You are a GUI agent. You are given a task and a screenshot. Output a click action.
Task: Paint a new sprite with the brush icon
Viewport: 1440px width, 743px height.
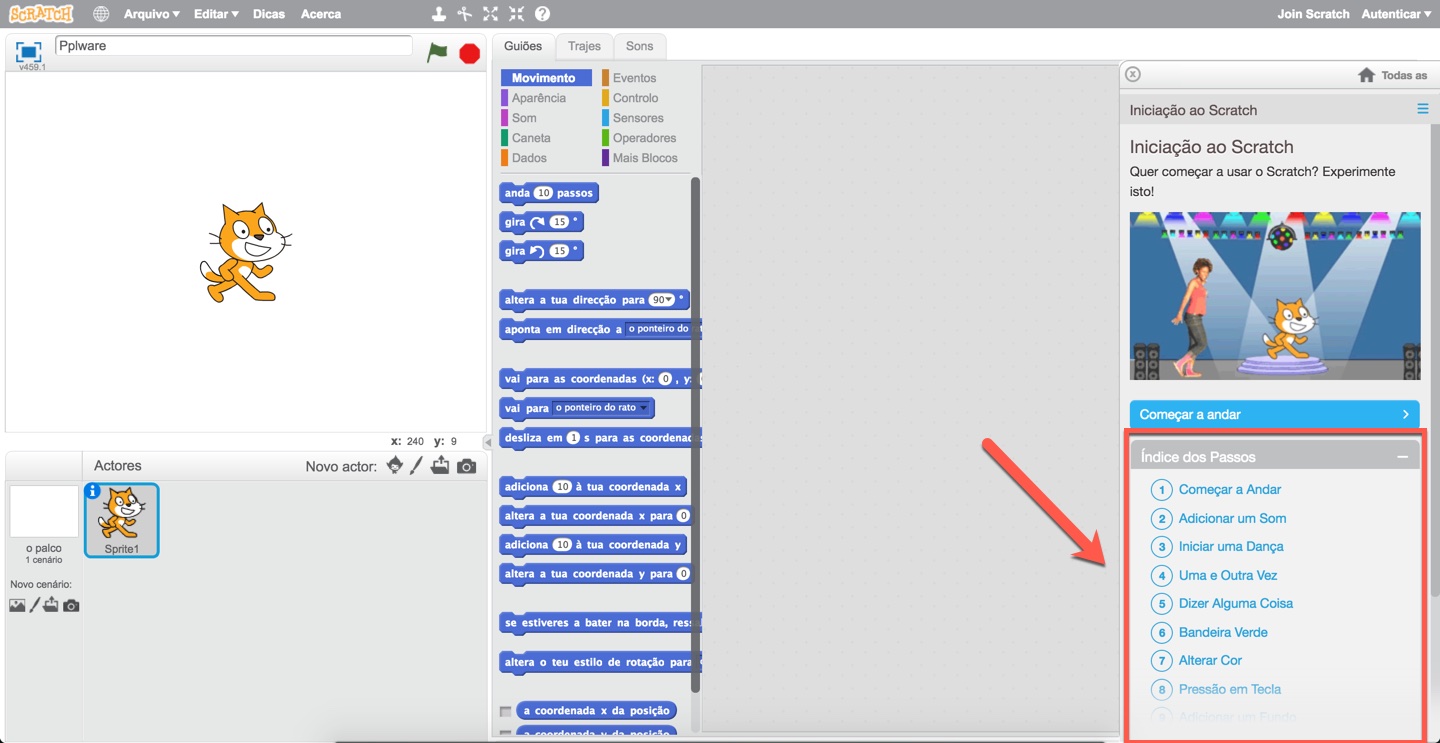(417, 465)
